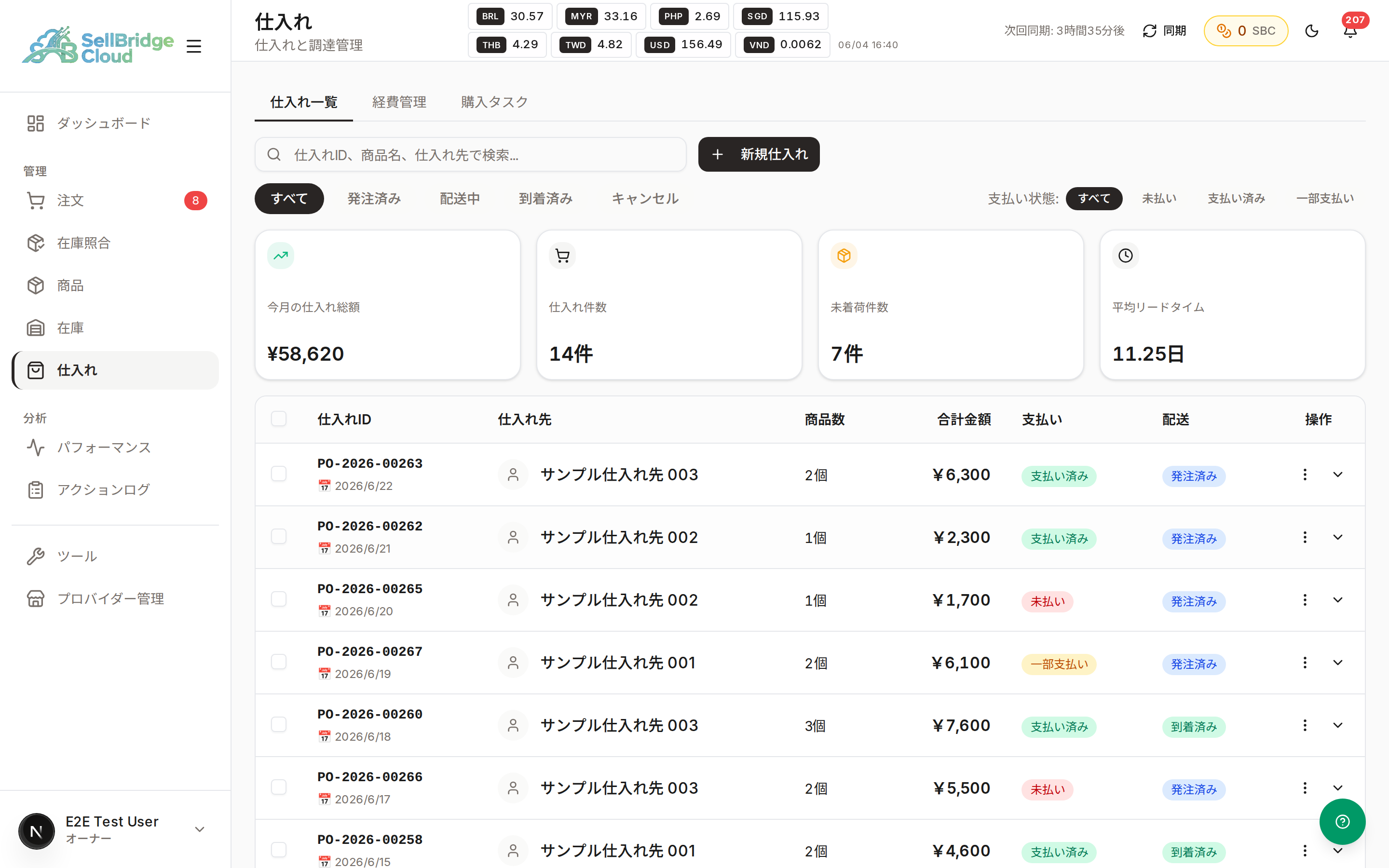The height and width of the screenshot is (868, 1389).
Task: Open three-dot menu for PO-2026-00265
Action: 1305,599
